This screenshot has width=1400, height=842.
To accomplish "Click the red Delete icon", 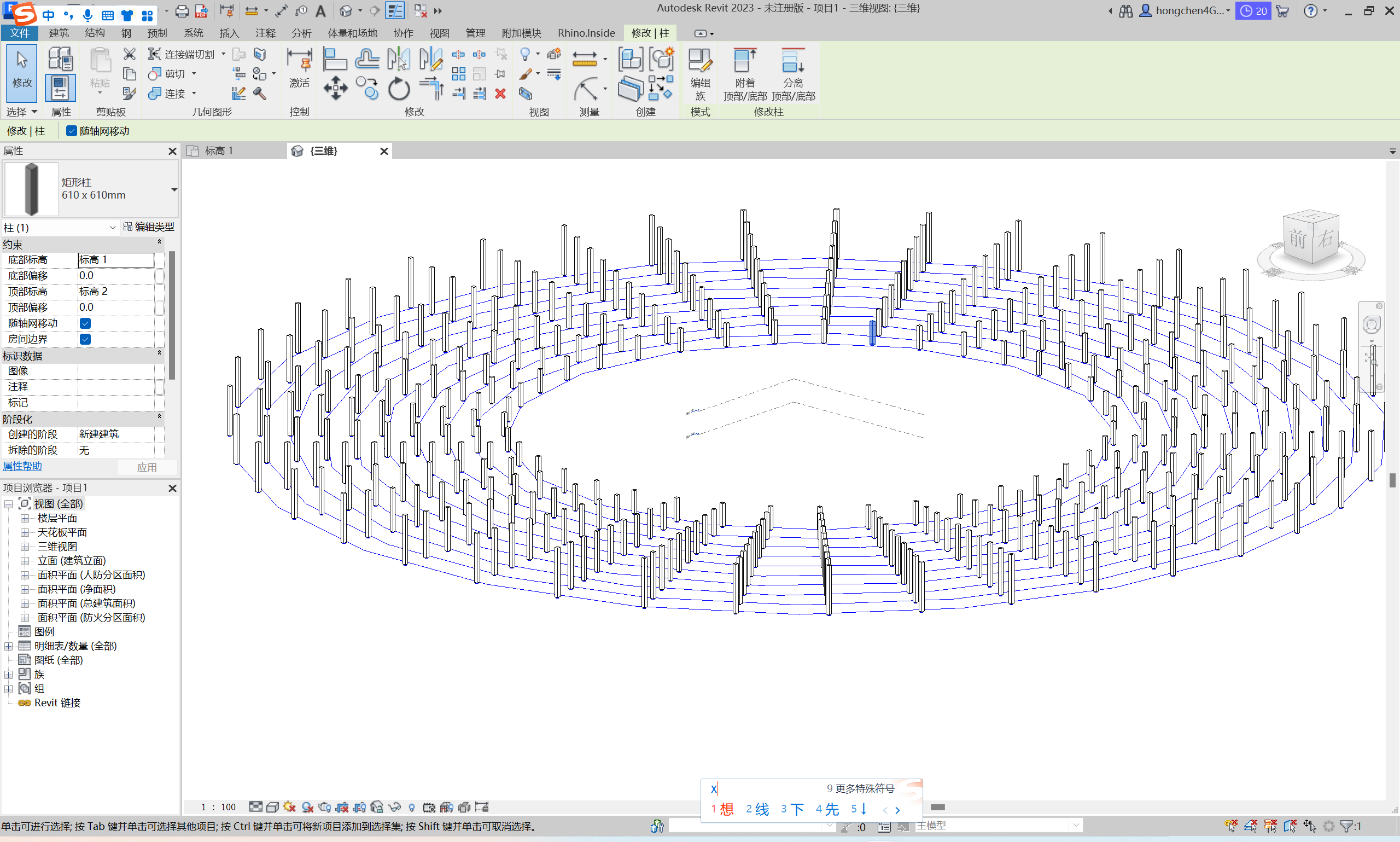I will point(500,94).
